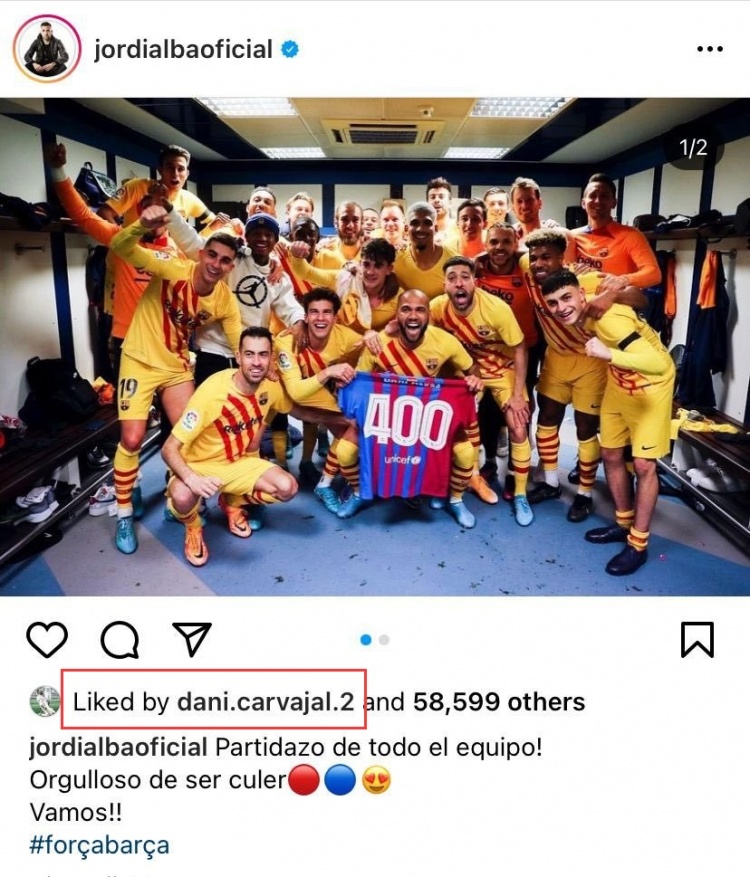
Task: Click jordialbaoficial username in the caption
Action: pos(119,747)
